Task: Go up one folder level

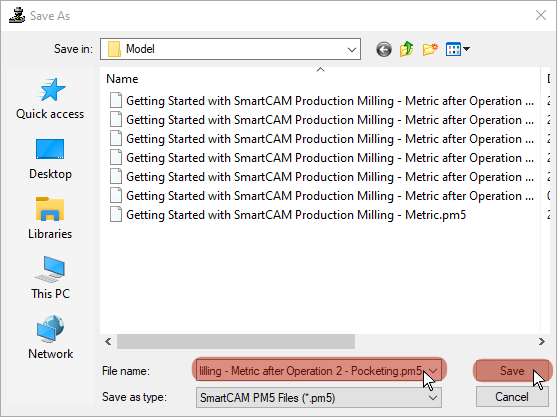Action: 407,49
